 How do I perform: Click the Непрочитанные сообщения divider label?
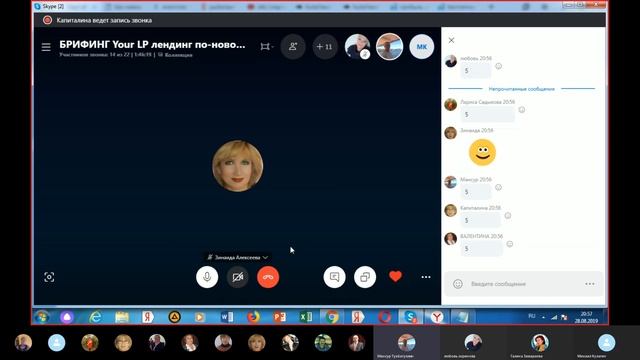(522, 89)
